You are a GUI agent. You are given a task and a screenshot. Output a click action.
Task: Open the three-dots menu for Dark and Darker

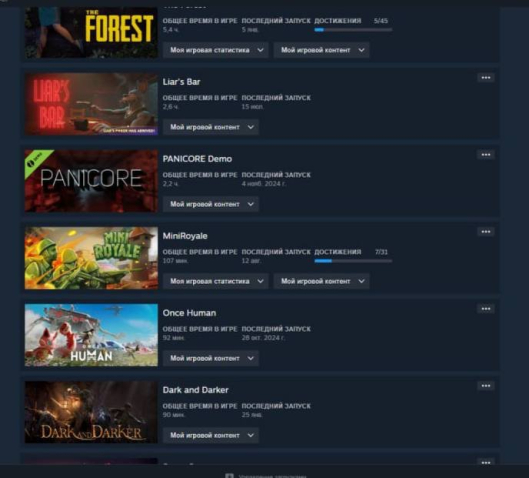[x=486, y=386]
